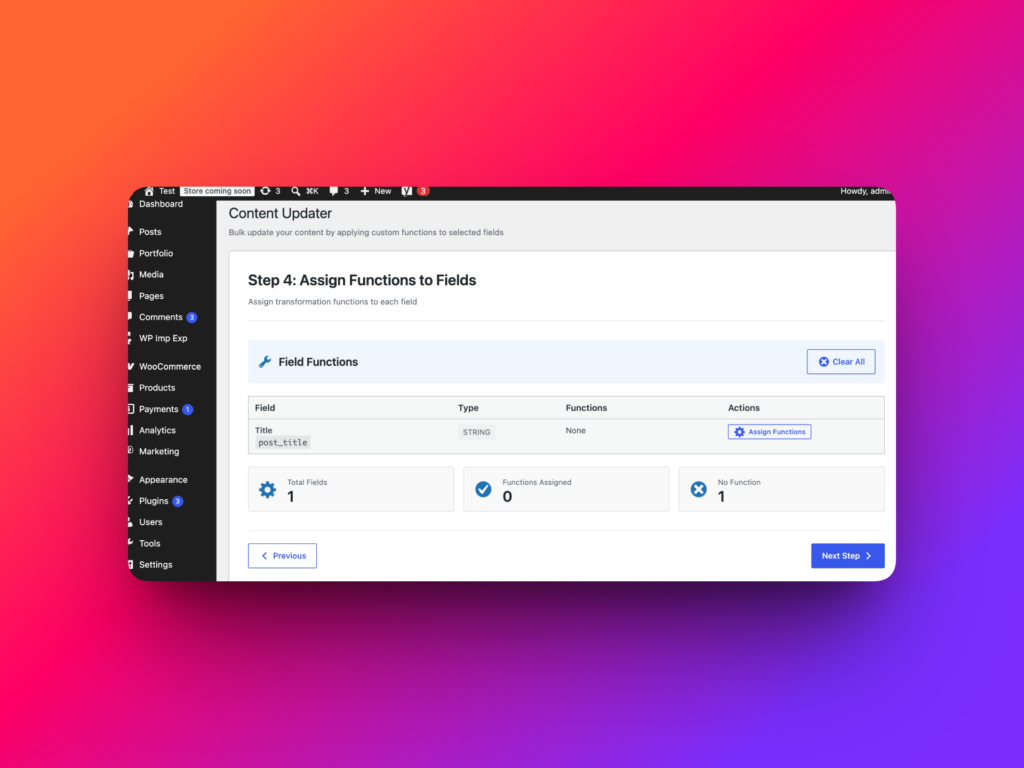Open Appearance in the sidebar
1024x768 pixels.
(x=163, y=480)
